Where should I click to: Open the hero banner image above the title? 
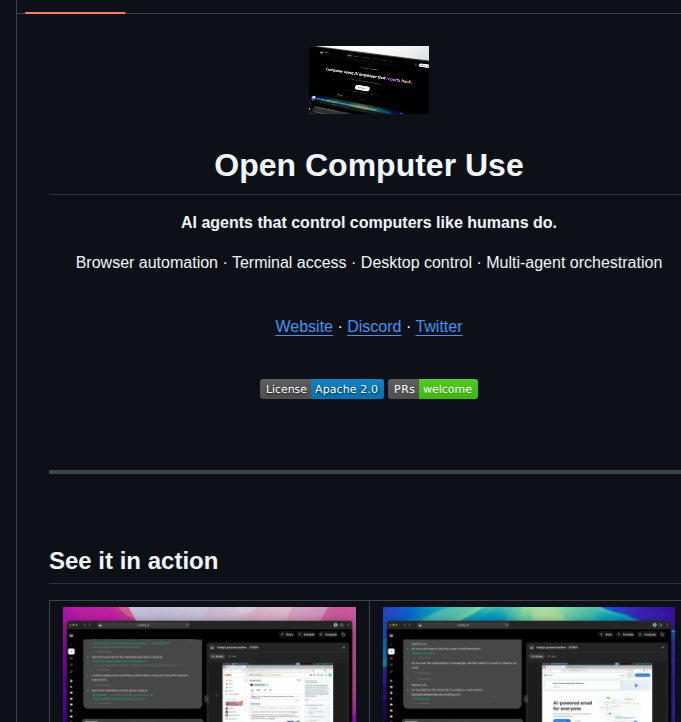tap(369, 80)
